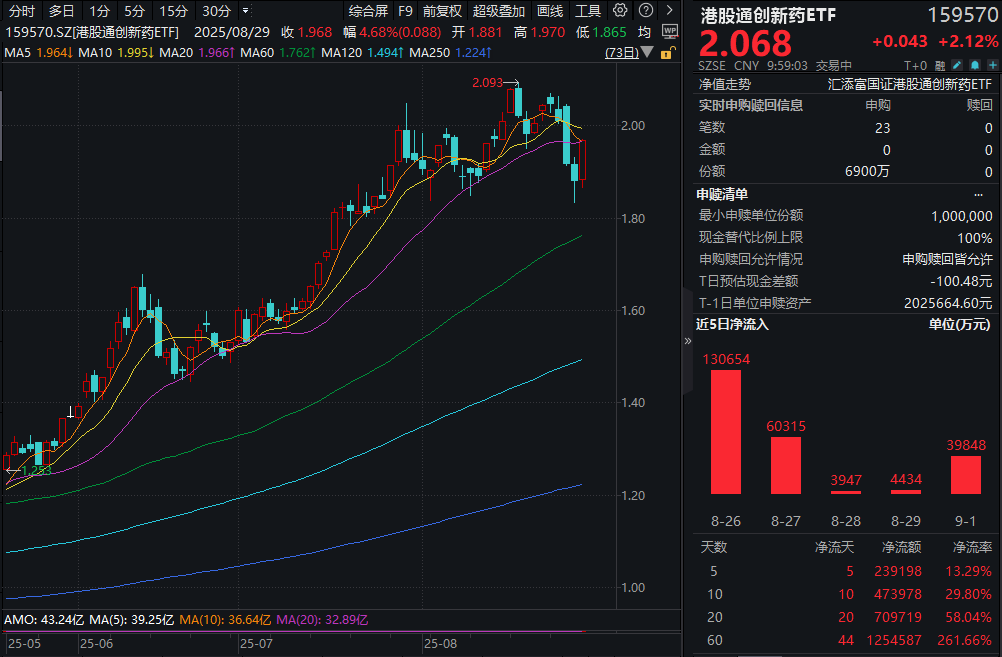
Task: Click the 融 margin trading icon
Action: 940,65
